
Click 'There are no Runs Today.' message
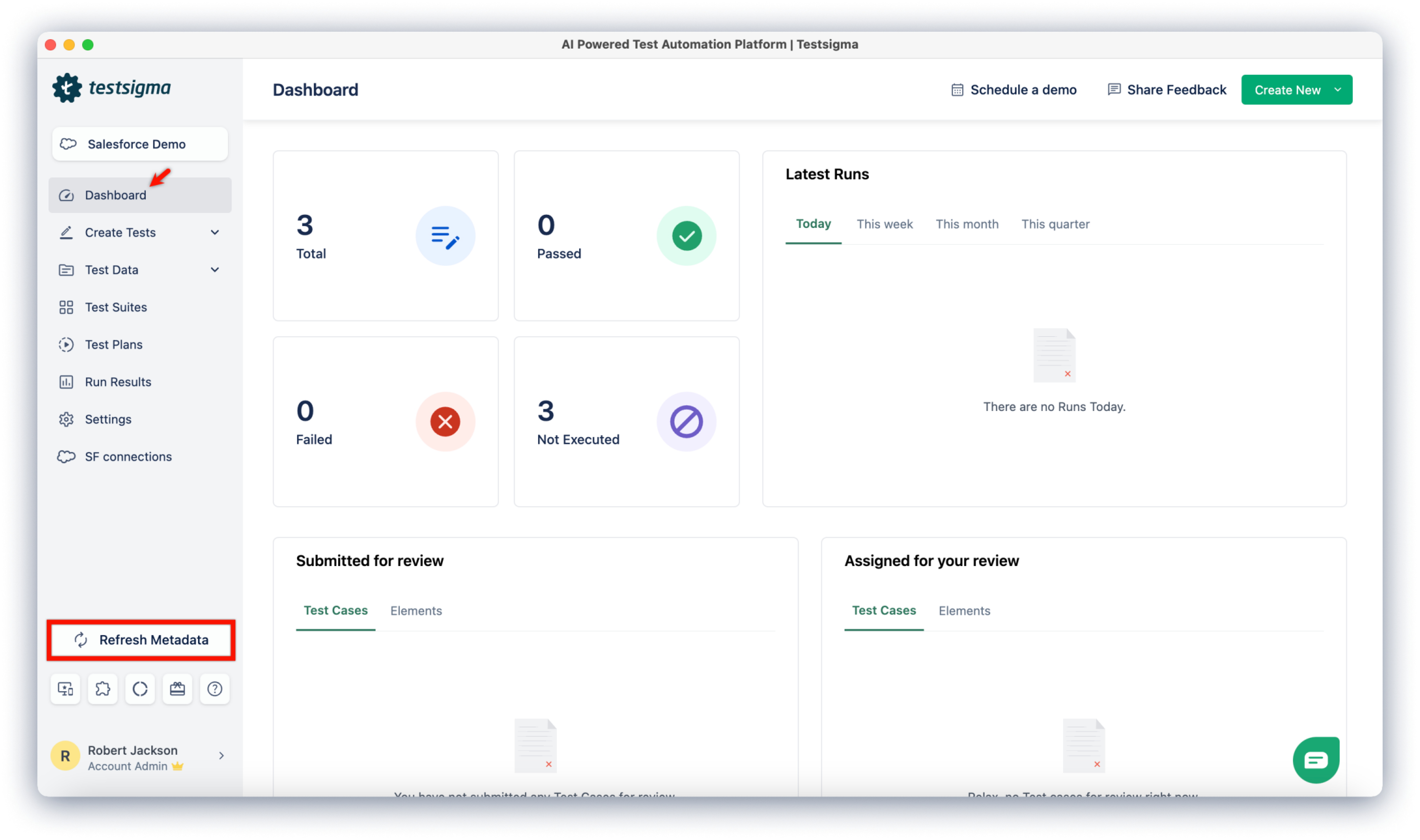(x=1054, y=407)
